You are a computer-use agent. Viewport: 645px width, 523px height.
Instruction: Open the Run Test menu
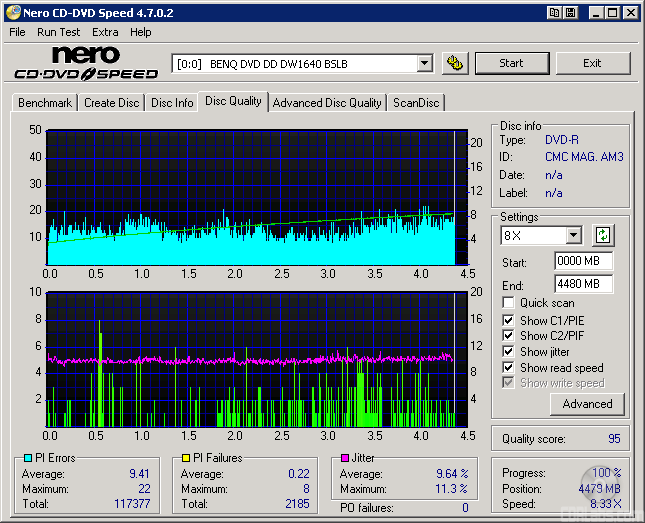(58, 32)
